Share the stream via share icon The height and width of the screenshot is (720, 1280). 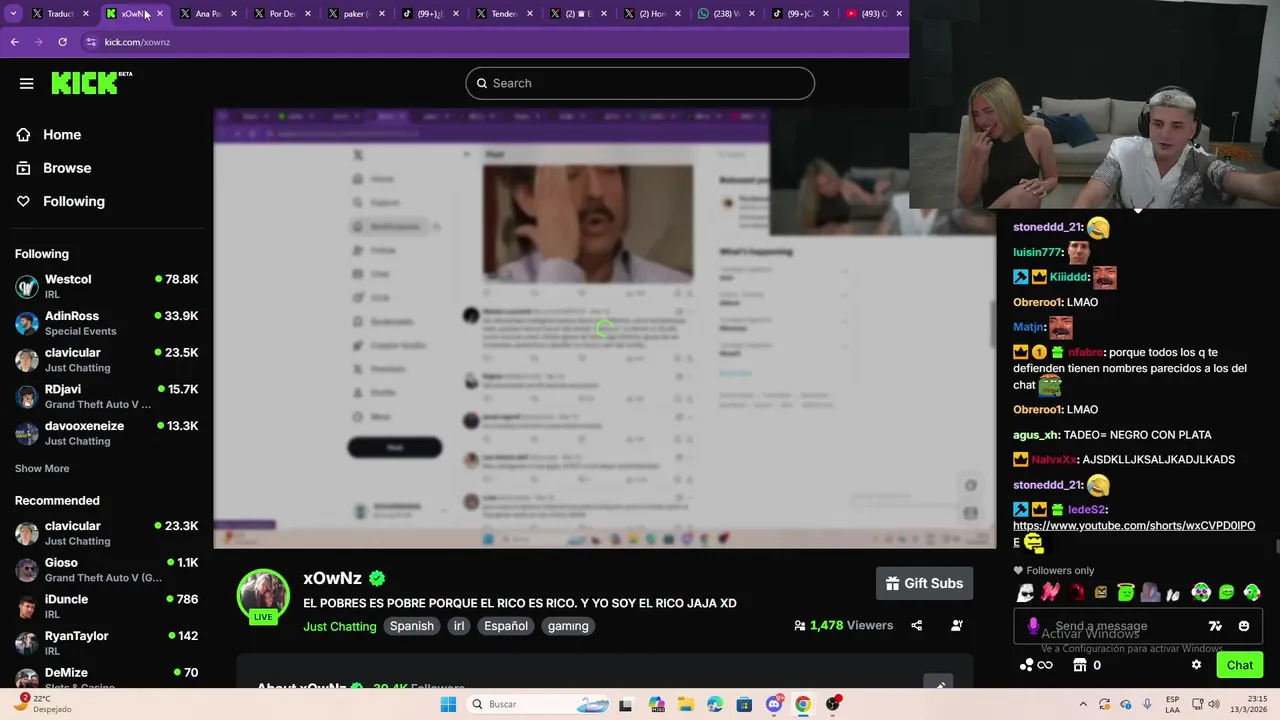[x=916, y=626]
